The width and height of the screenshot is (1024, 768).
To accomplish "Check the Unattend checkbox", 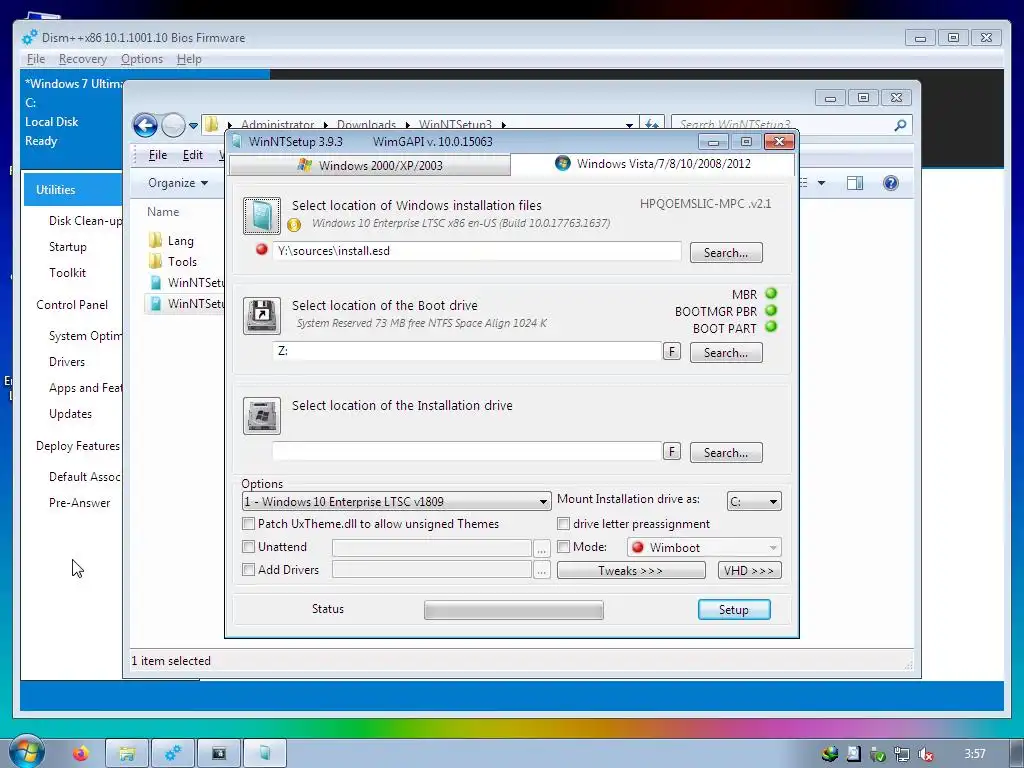I will click(248, 547).
